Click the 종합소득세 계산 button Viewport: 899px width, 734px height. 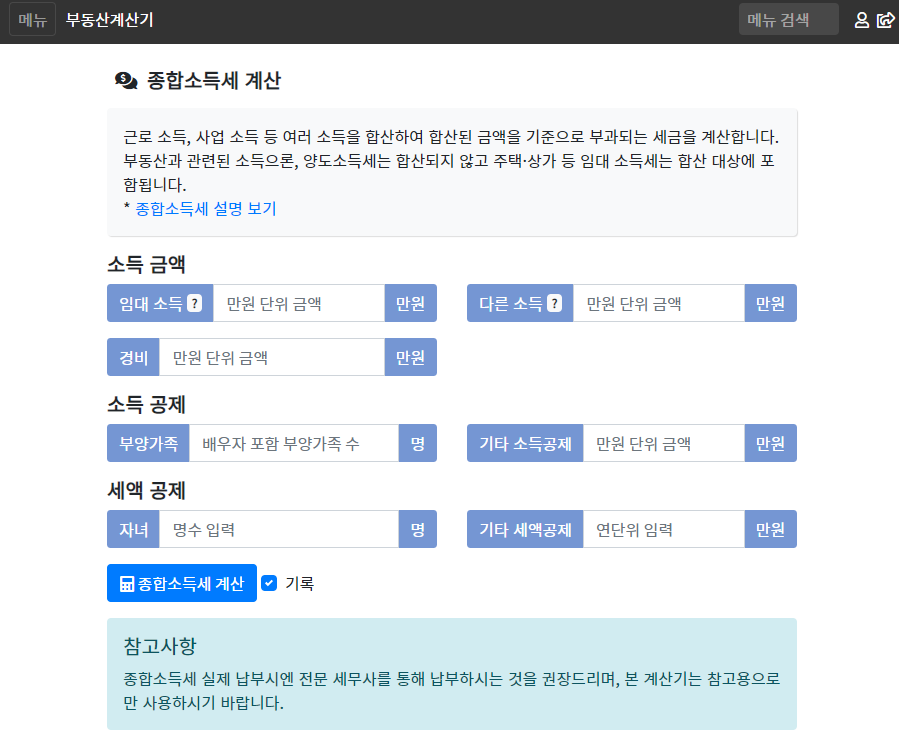(x=182, y=583)
